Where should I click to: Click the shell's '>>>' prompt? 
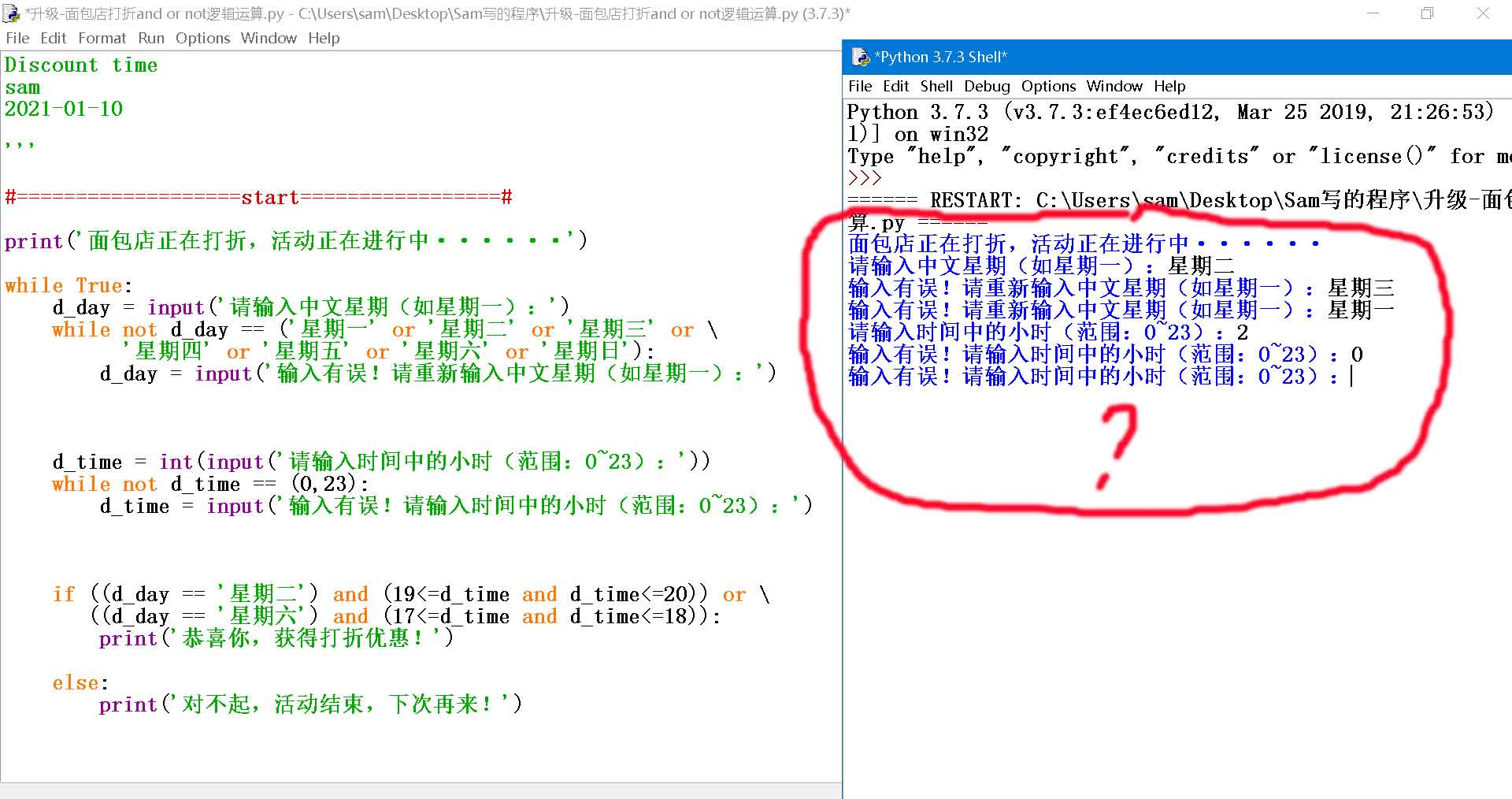pos(864,178)
